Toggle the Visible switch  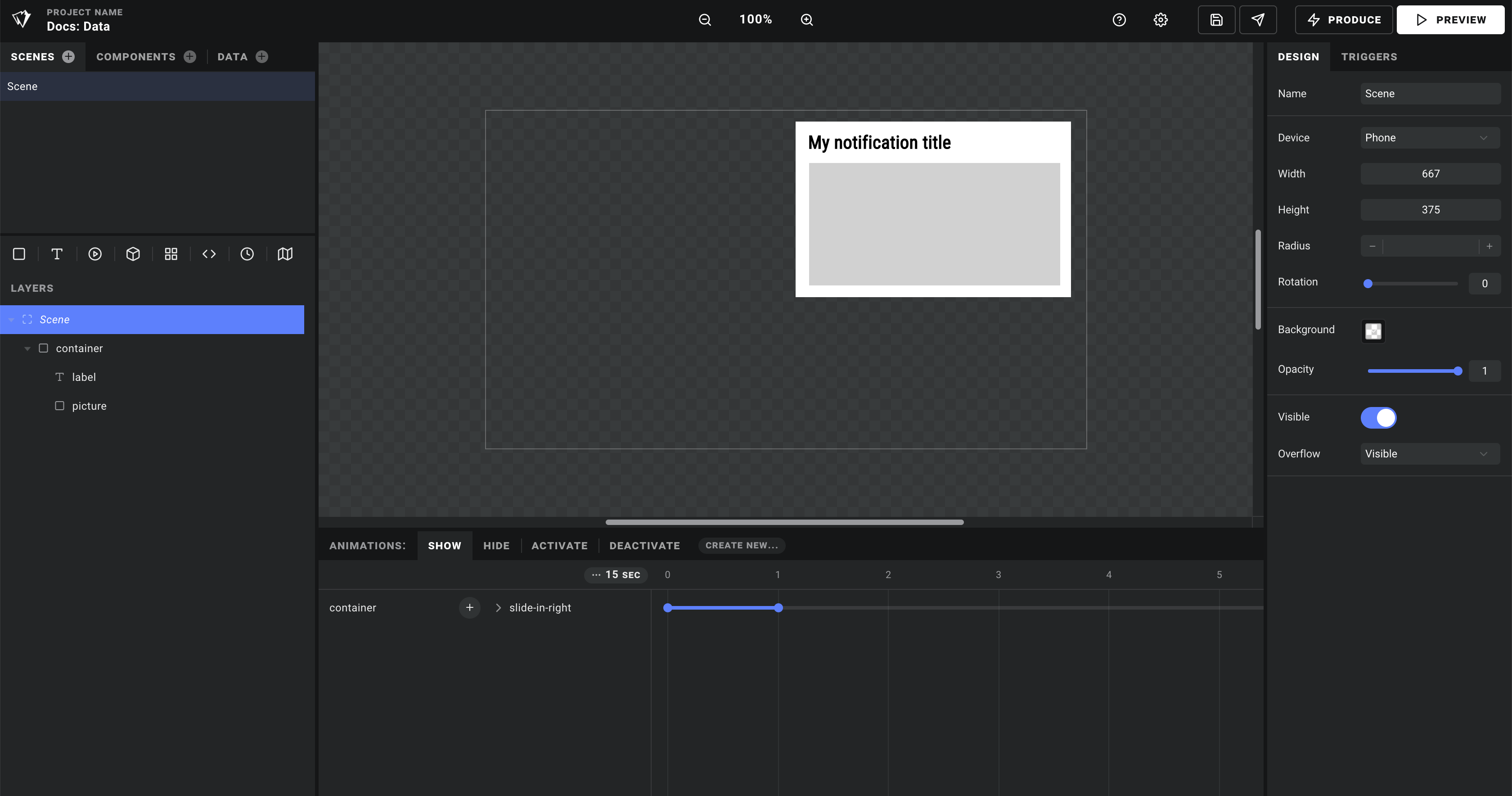pyautogui.click(x=1378, y=418)
